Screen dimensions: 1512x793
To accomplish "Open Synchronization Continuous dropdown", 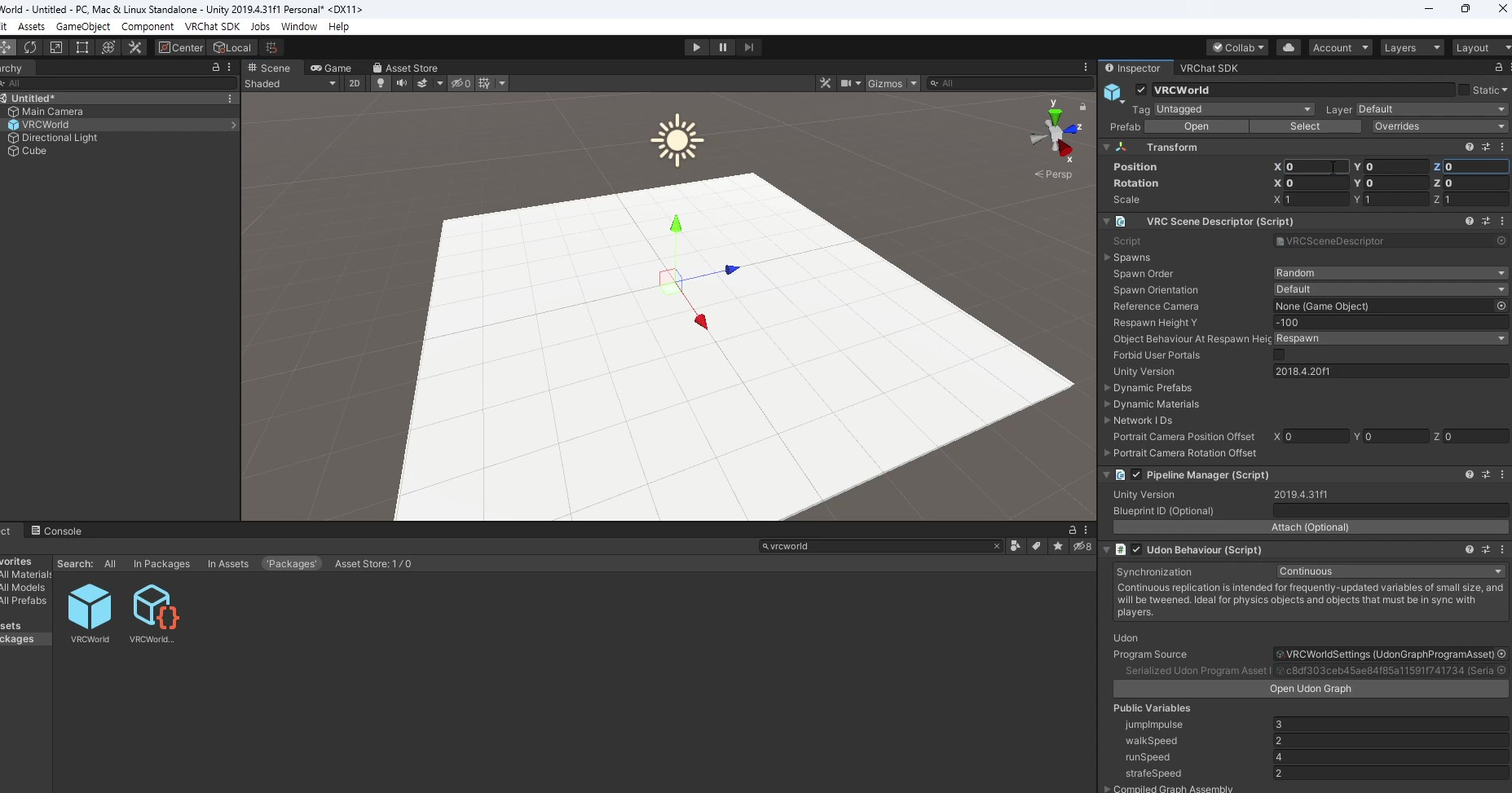I will (1391, 571).
